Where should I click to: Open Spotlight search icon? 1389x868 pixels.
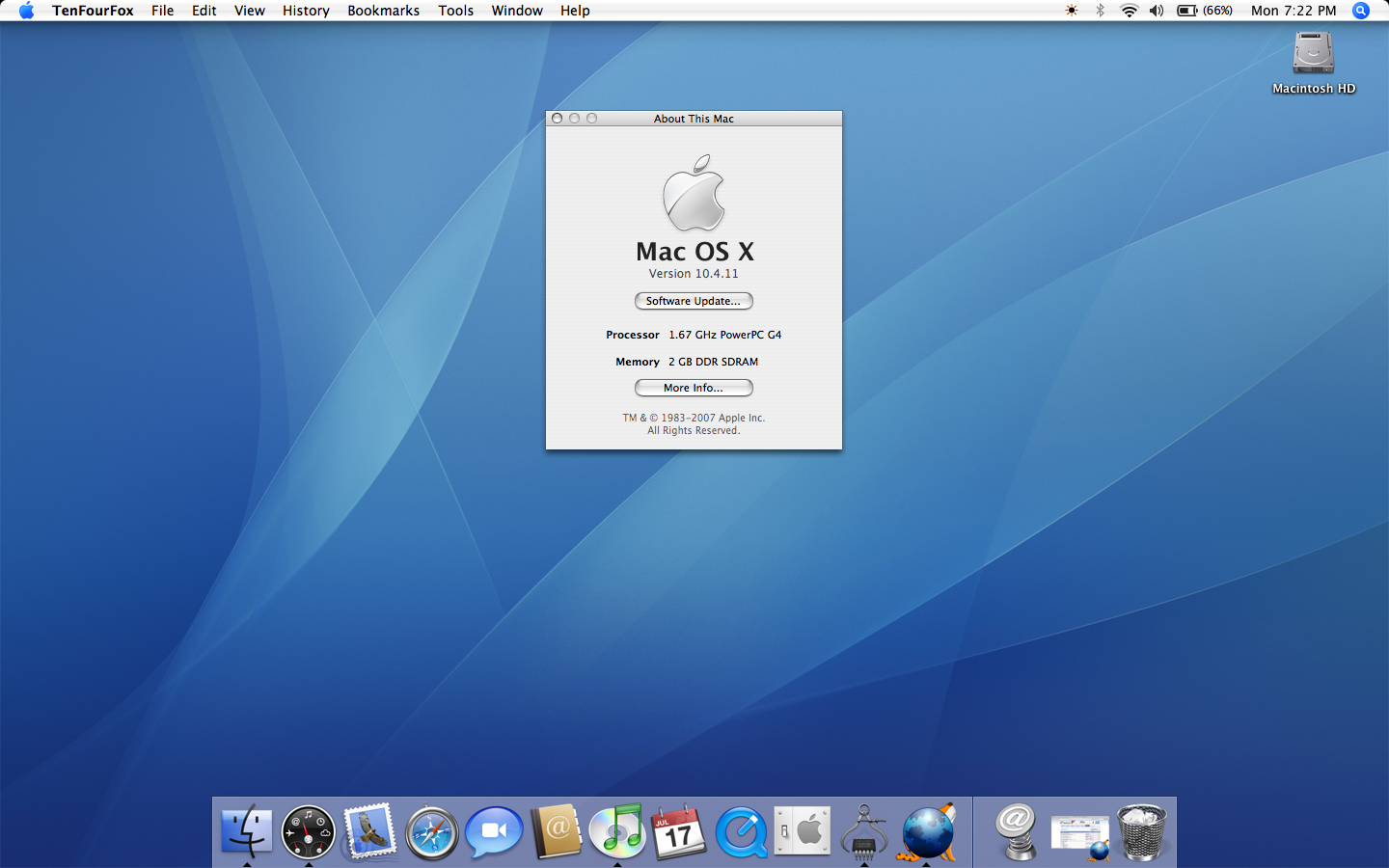coord(1361,11)
